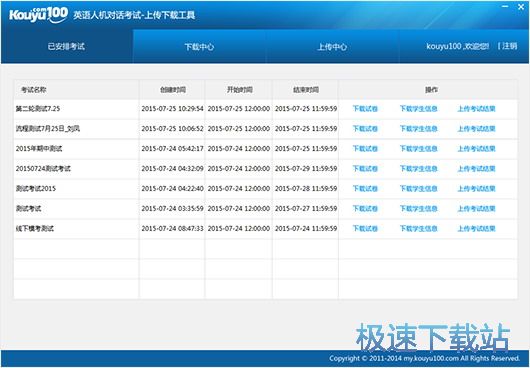The image size is (530, 368).
Task: Download paper for exam created 2015-07-24 03:35:59
Action: coord(365,208)
